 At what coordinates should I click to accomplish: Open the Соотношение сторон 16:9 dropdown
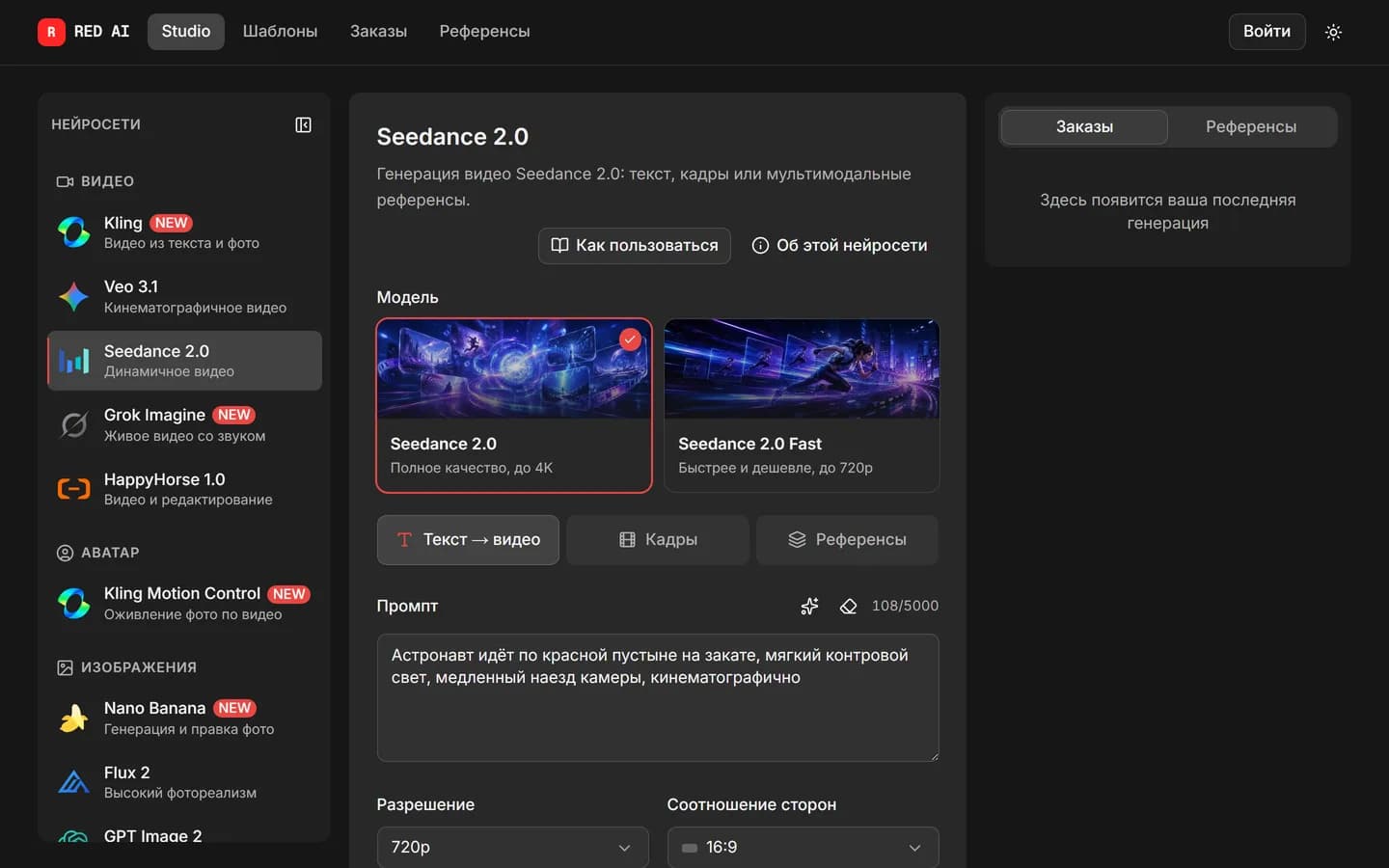[x=803, y=847]
